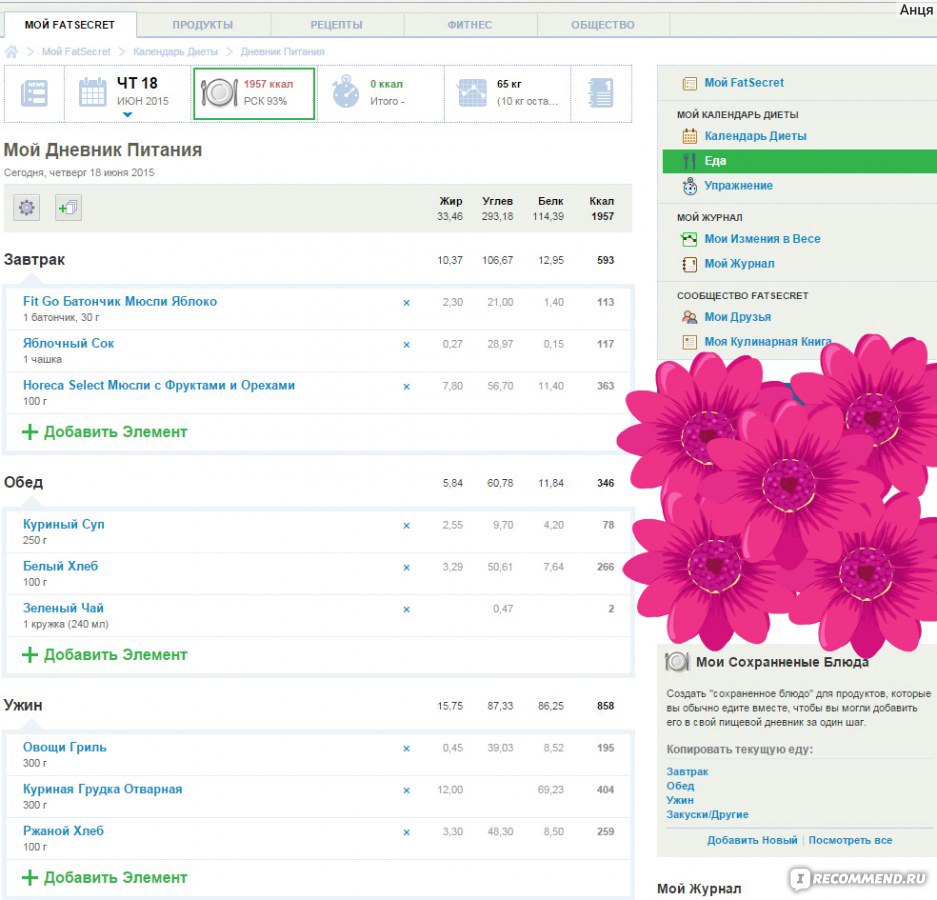Click the weight chart icon by 65 кг
Viewport: 937px width, 900px height.
click(x=472, y=93)
